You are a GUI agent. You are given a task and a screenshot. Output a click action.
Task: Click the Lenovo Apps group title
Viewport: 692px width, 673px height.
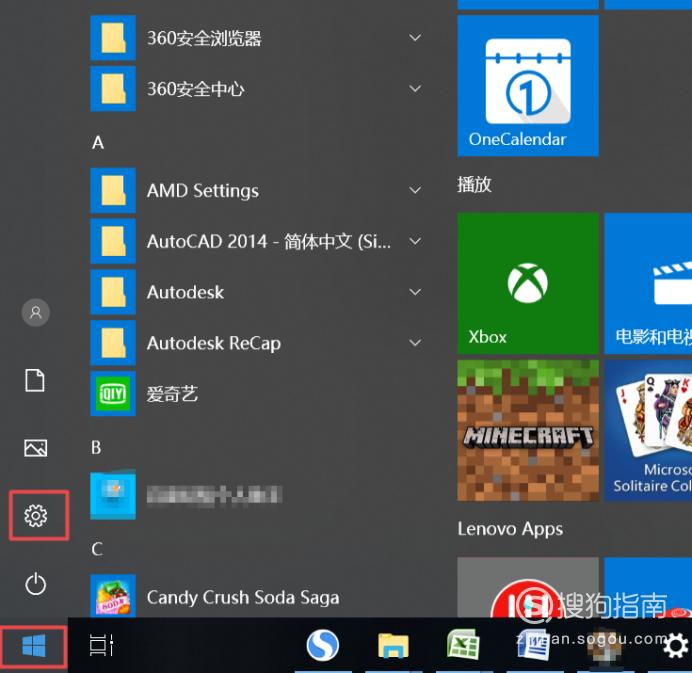(510, 529)
